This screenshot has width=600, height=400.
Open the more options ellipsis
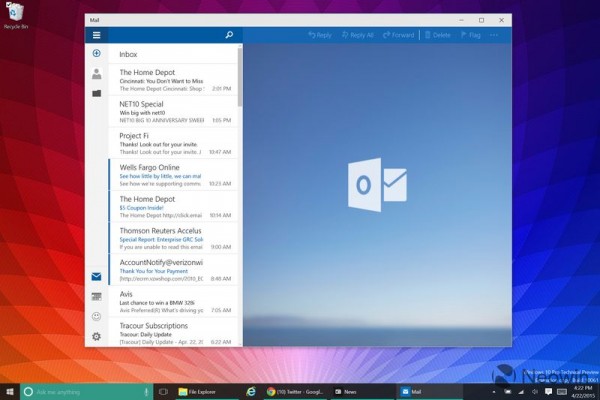(497, 35)
